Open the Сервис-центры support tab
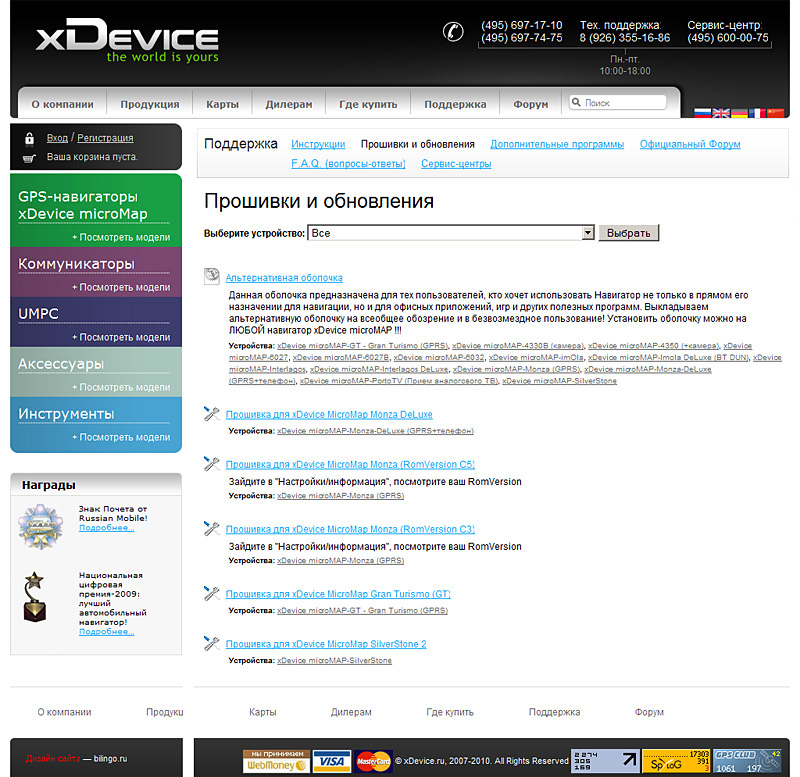 [x=456, y=164]
